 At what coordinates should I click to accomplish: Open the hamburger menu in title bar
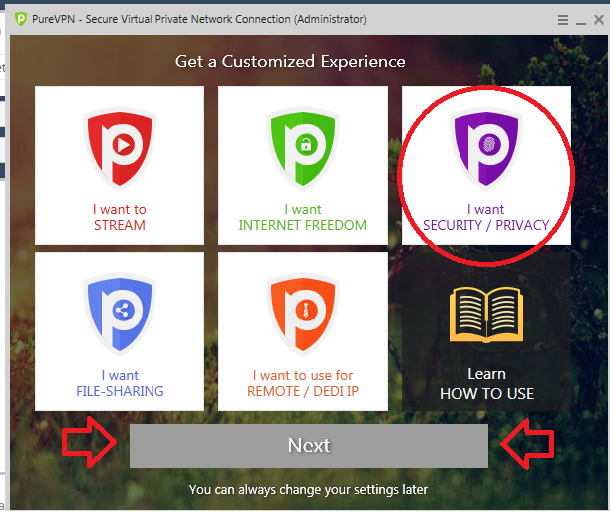coord(563,19)
